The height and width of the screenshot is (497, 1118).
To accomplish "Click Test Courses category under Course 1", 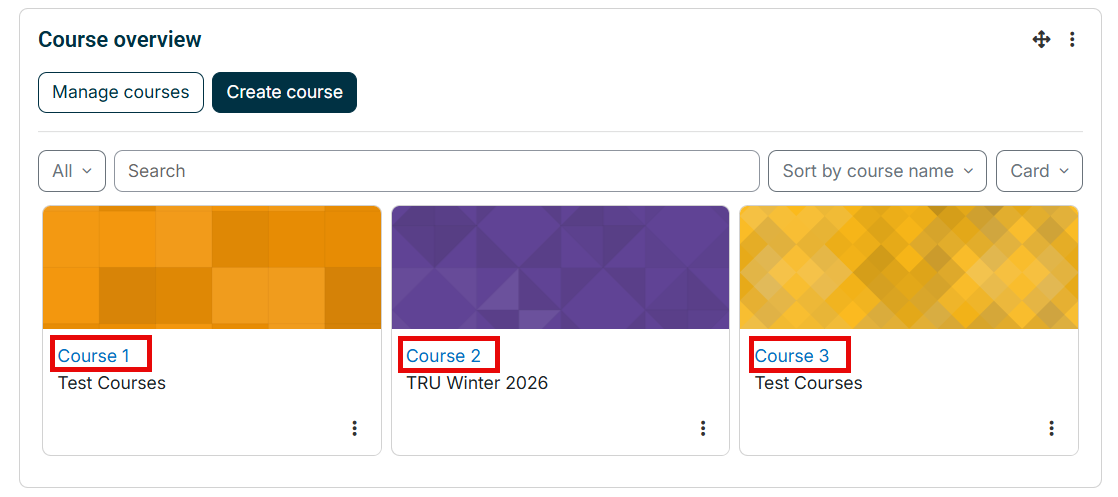I will 112,383.
